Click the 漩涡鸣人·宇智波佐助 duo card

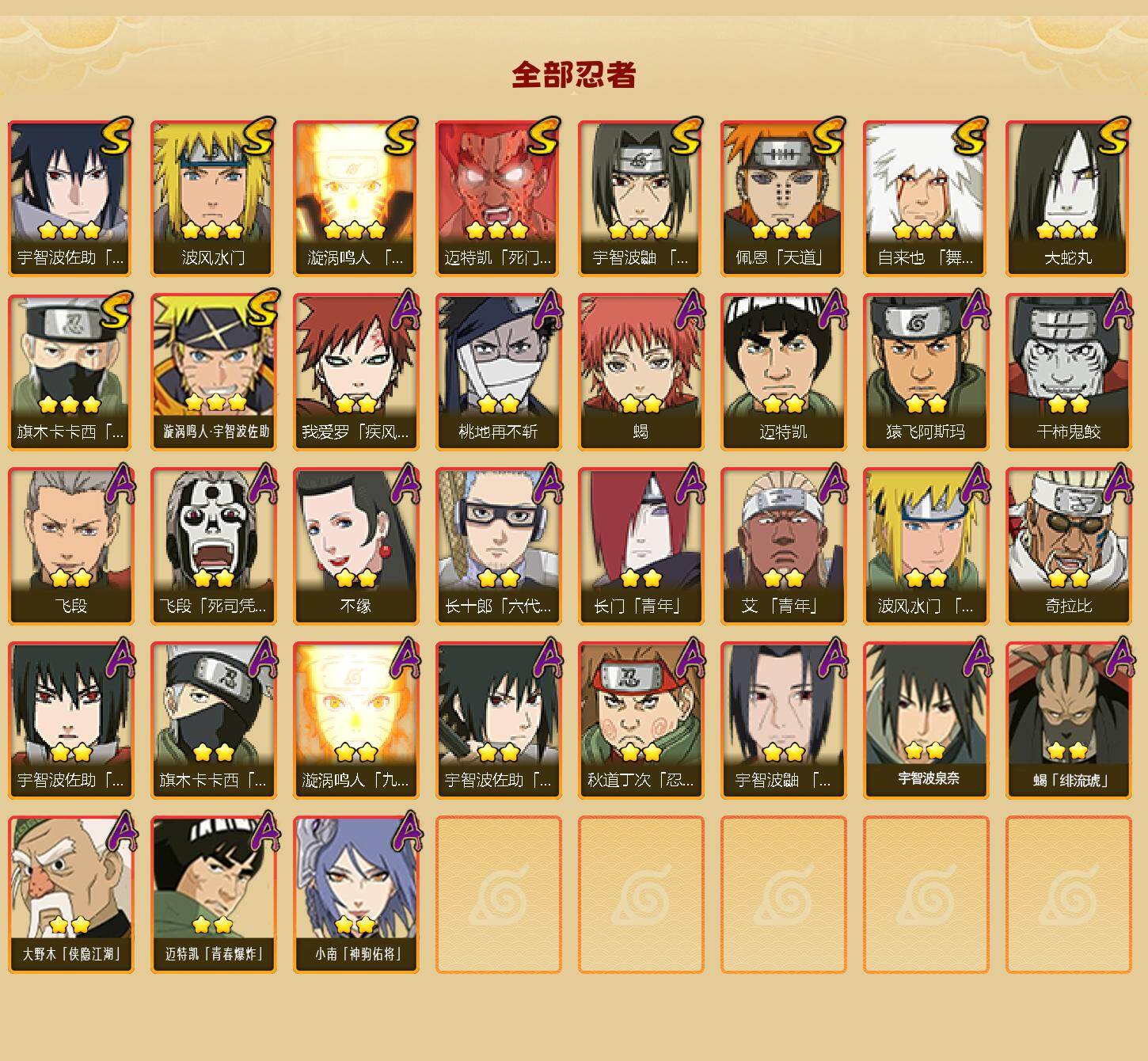pos(213,372)
